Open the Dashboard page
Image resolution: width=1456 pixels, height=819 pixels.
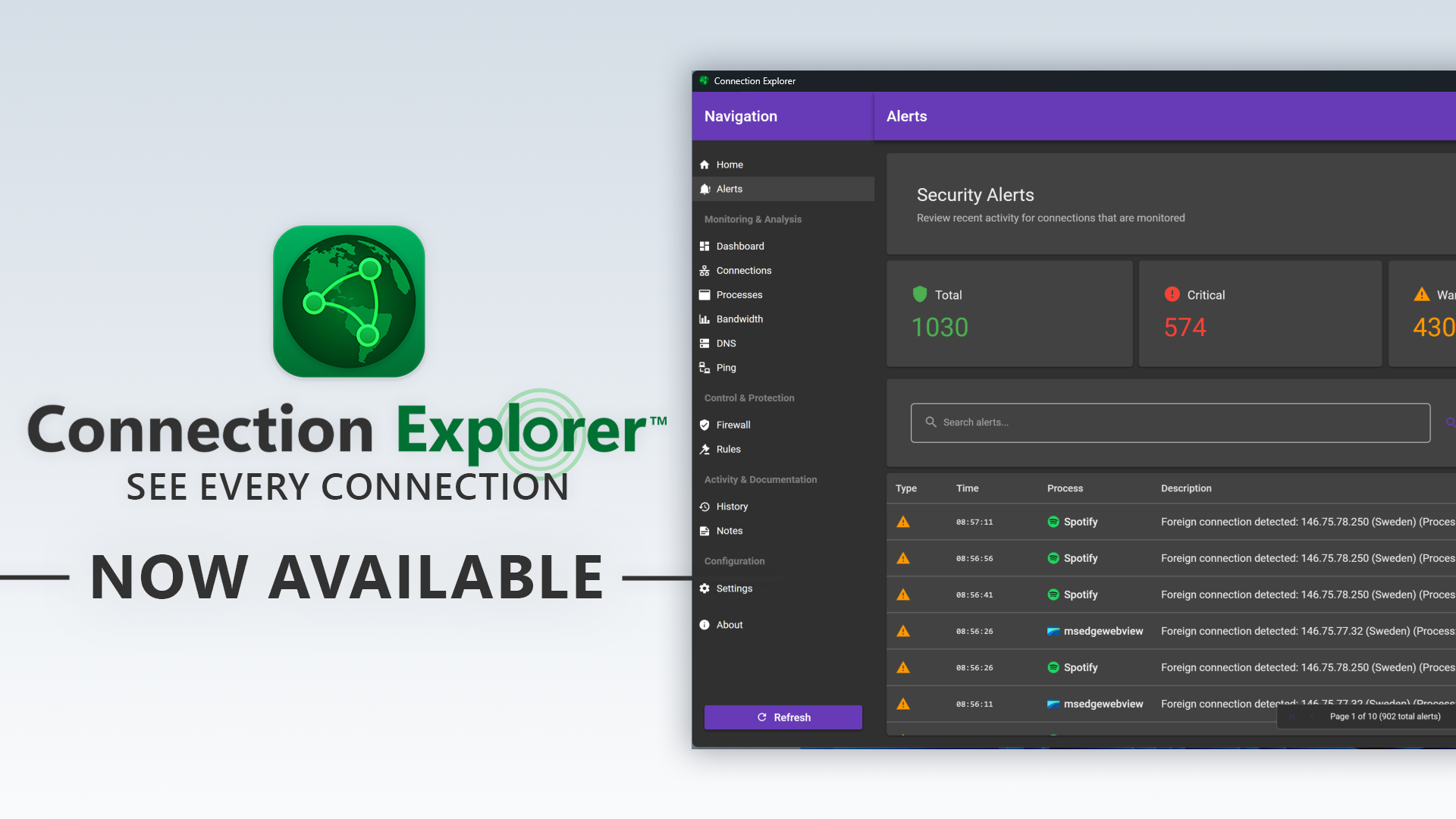point(783,246)
